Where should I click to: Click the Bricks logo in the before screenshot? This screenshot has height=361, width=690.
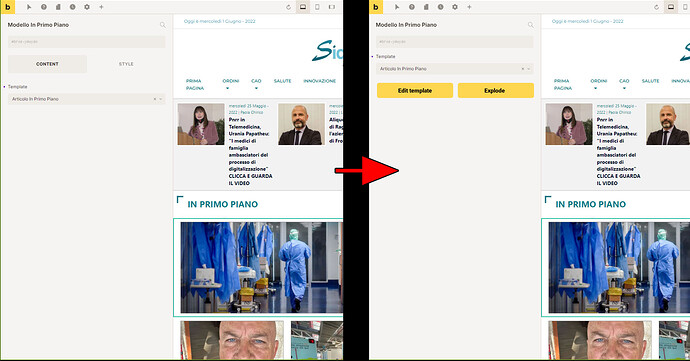(7, 7)
